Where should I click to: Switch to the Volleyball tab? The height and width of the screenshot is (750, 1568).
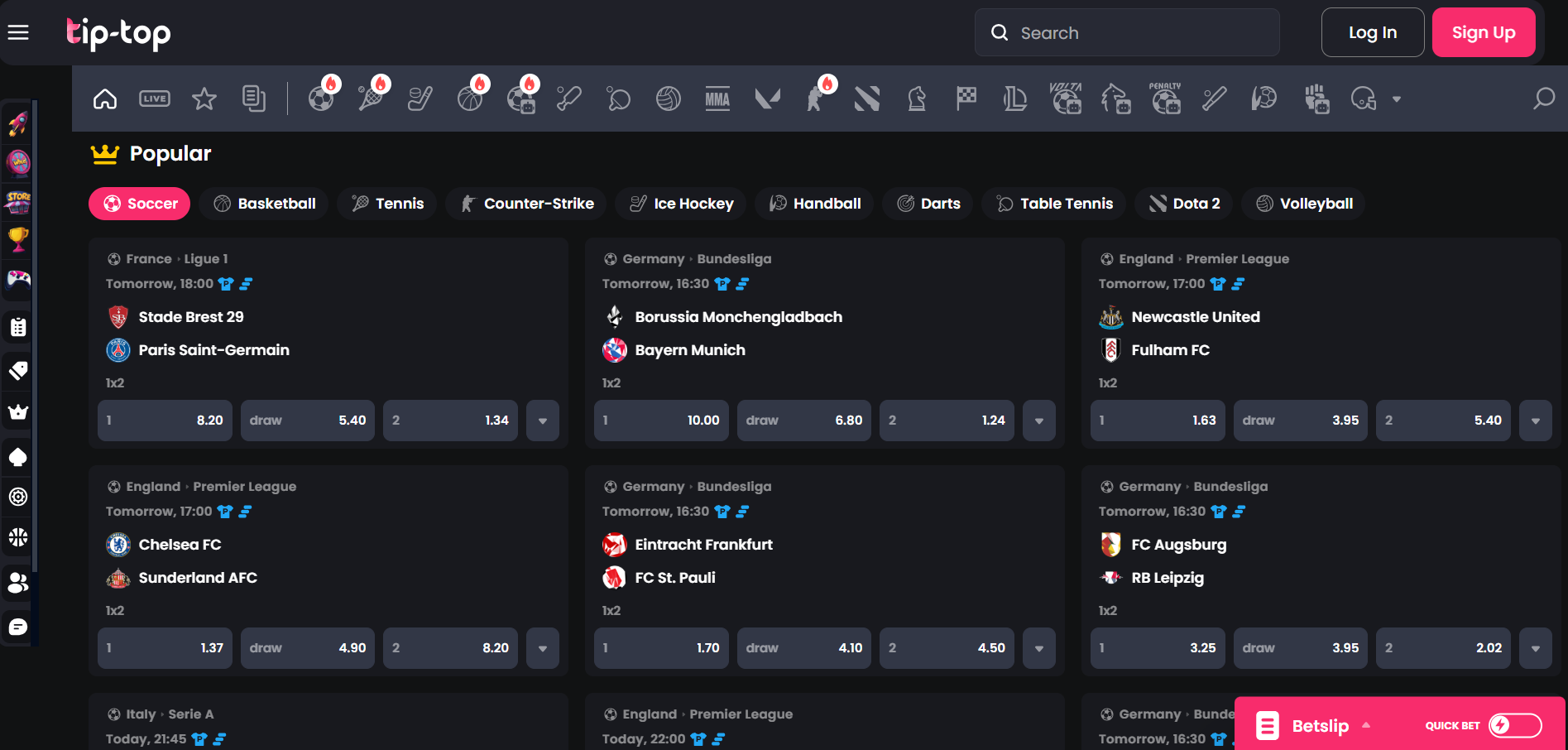[x=1303, y=204]
